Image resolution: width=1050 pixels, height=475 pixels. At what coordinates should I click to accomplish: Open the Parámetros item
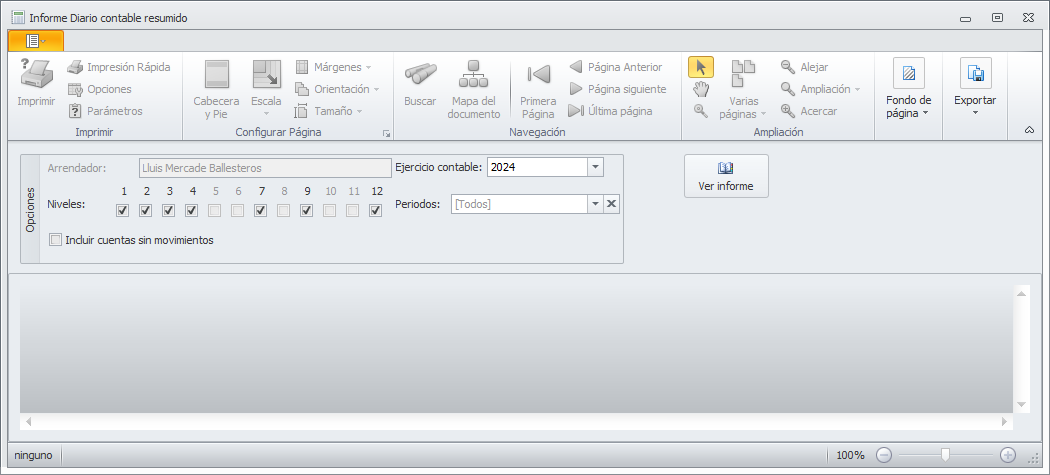[106, 111]
